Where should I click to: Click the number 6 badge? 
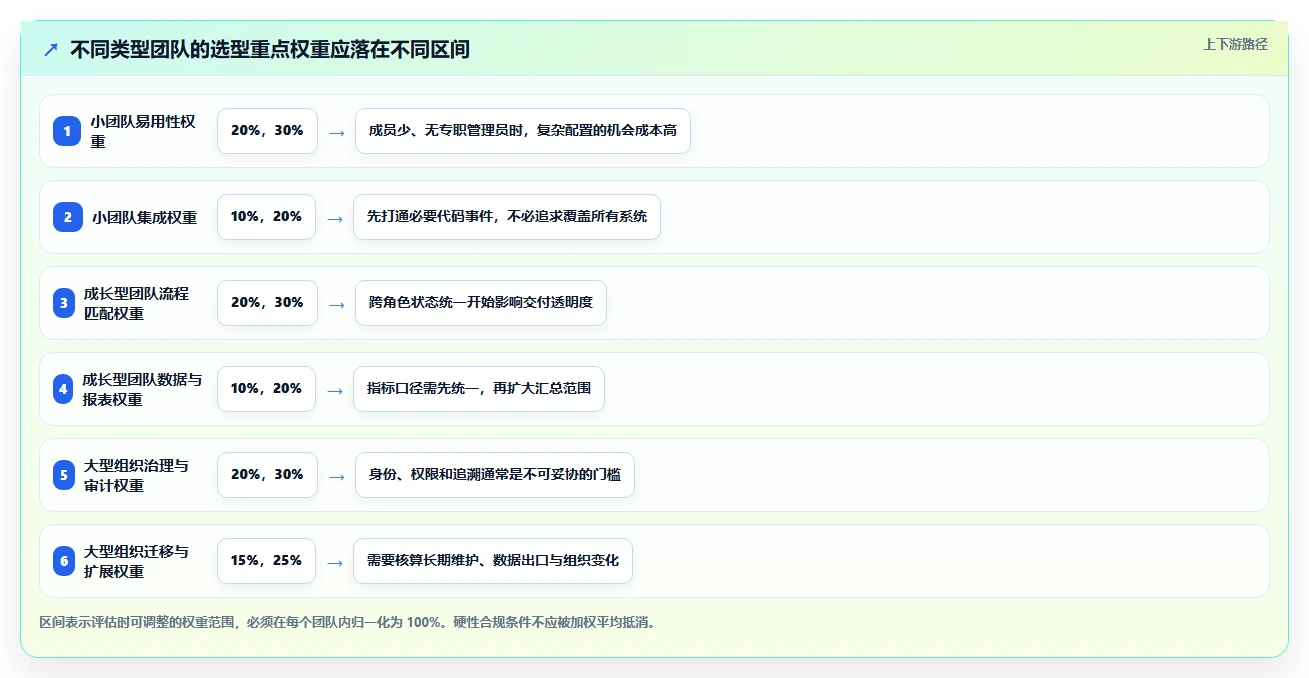click(64, 561)
